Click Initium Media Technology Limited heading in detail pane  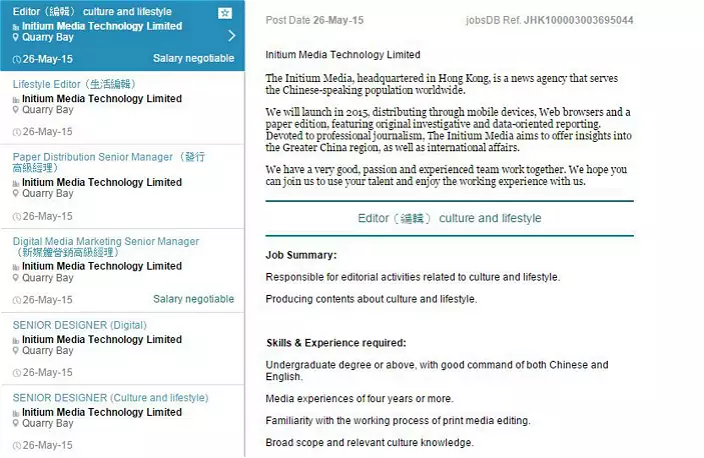[x=343, y=55]
